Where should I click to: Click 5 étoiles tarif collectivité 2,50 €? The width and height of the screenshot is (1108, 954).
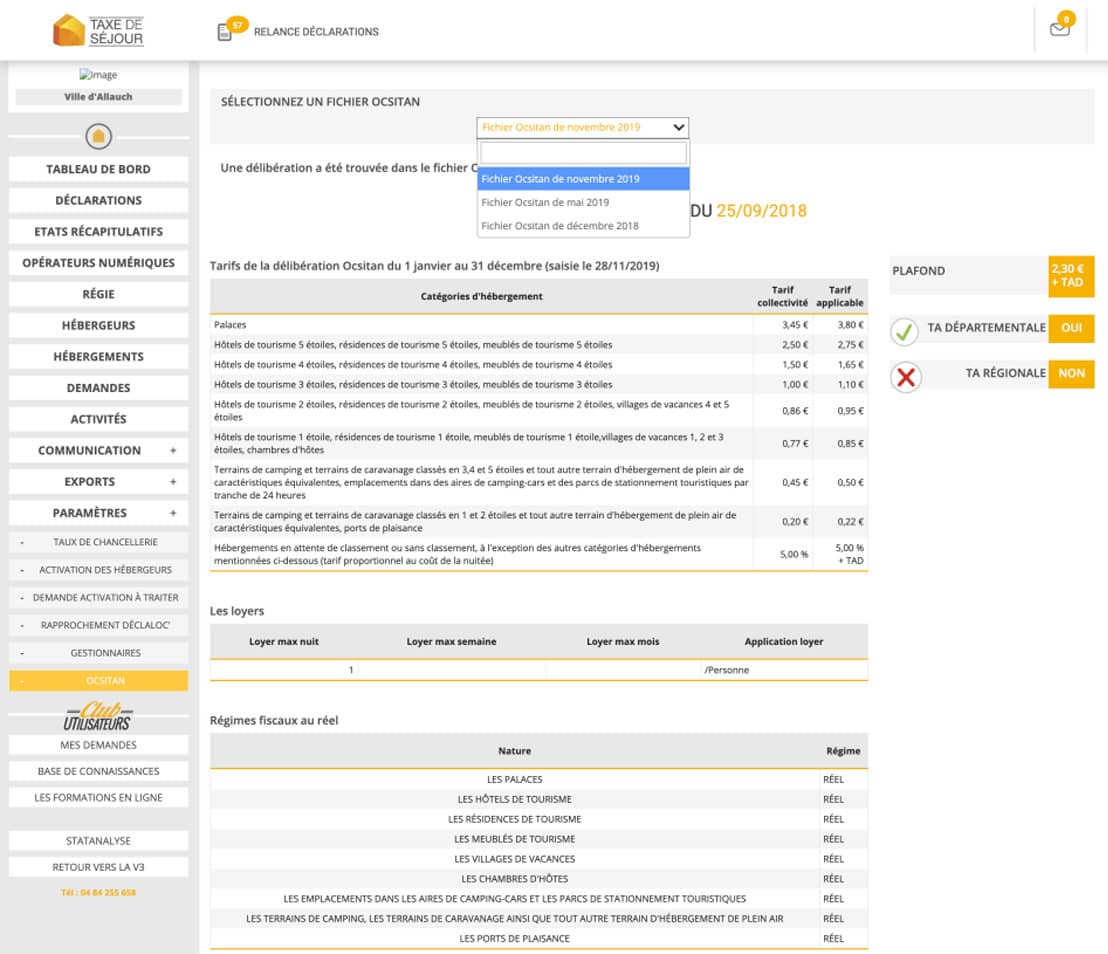(x=794, y=344)
